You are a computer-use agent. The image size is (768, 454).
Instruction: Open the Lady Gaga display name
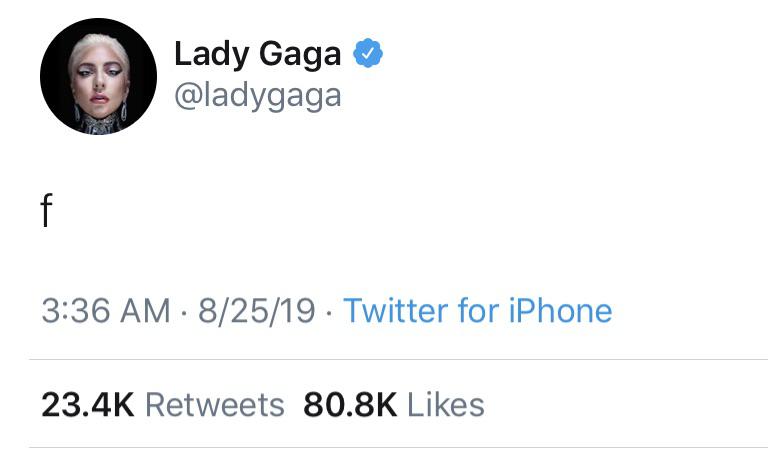tap(258, 54)
